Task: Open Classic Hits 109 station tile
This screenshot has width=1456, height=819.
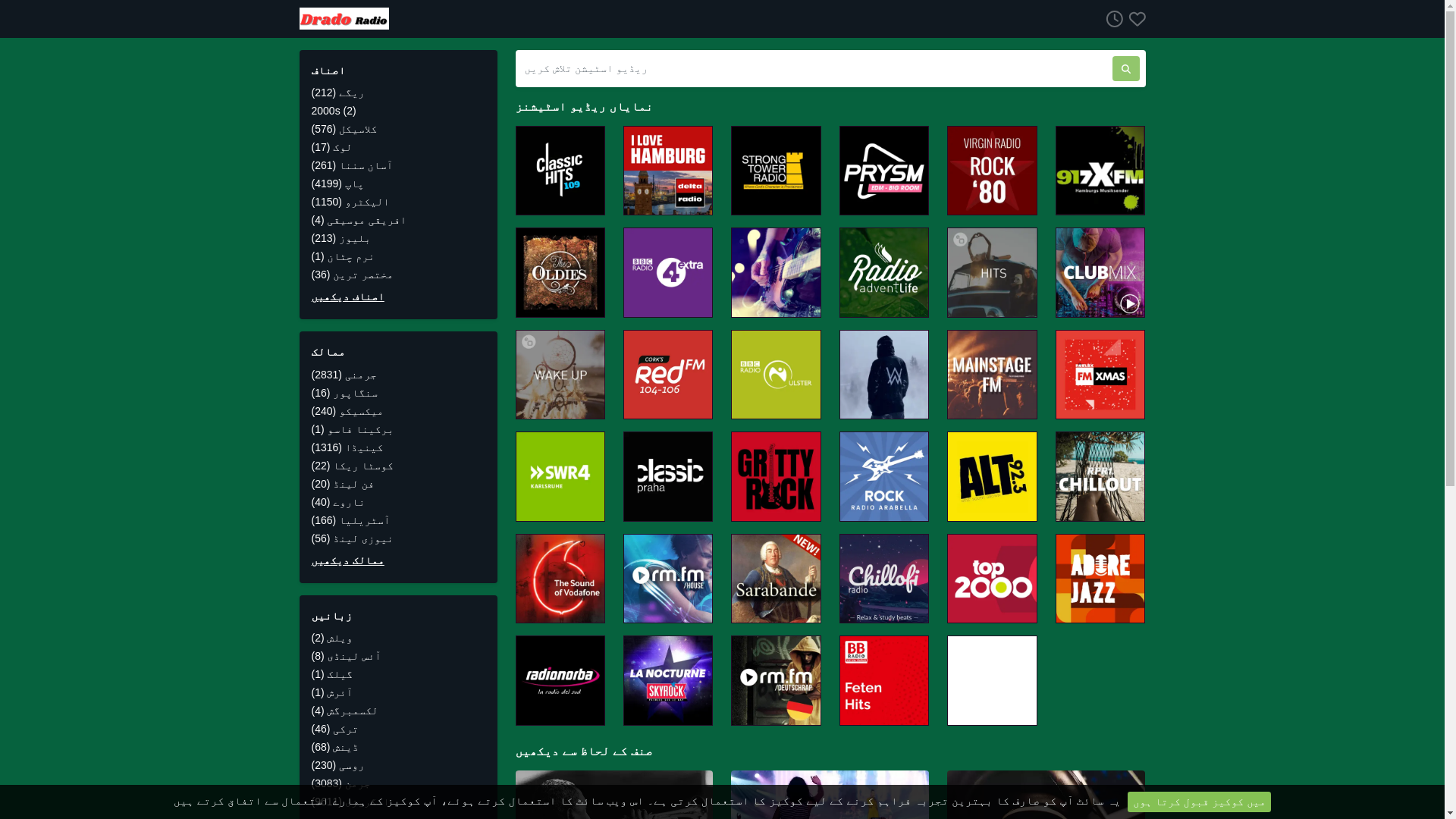Action: tap(560, 171)
